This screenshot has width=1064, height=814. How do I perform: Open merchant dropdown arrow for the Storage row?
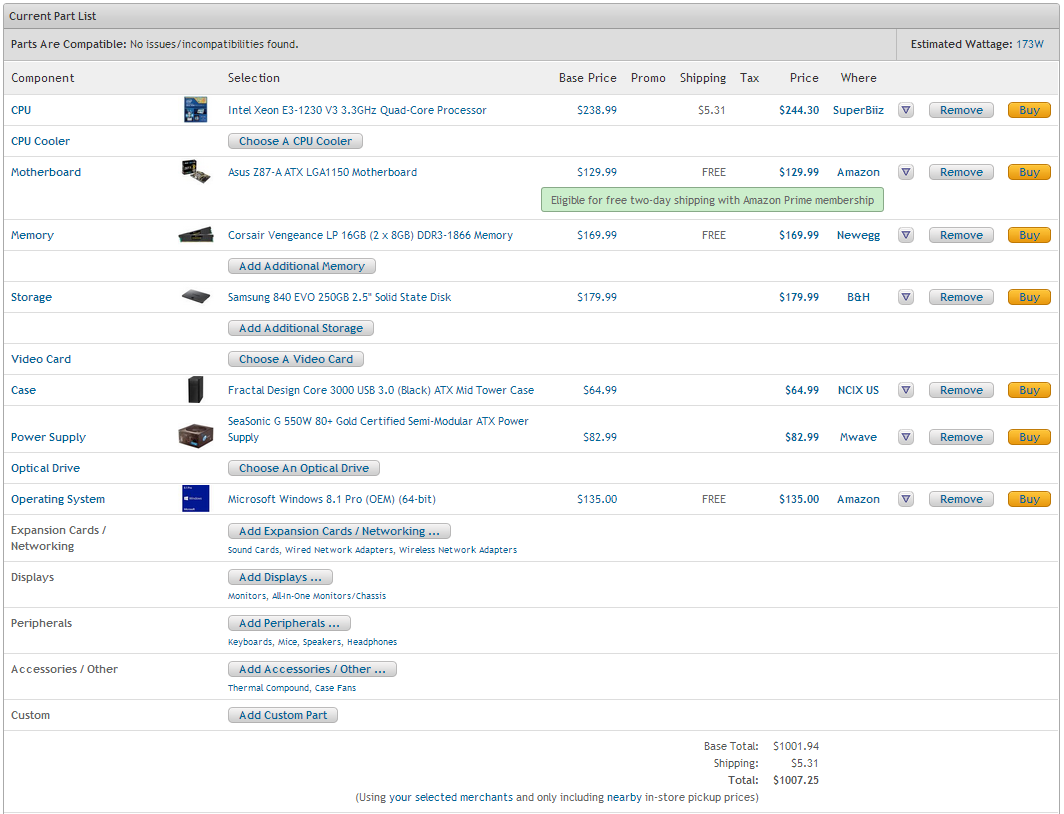pyautogui.click(x=906, y=297)
